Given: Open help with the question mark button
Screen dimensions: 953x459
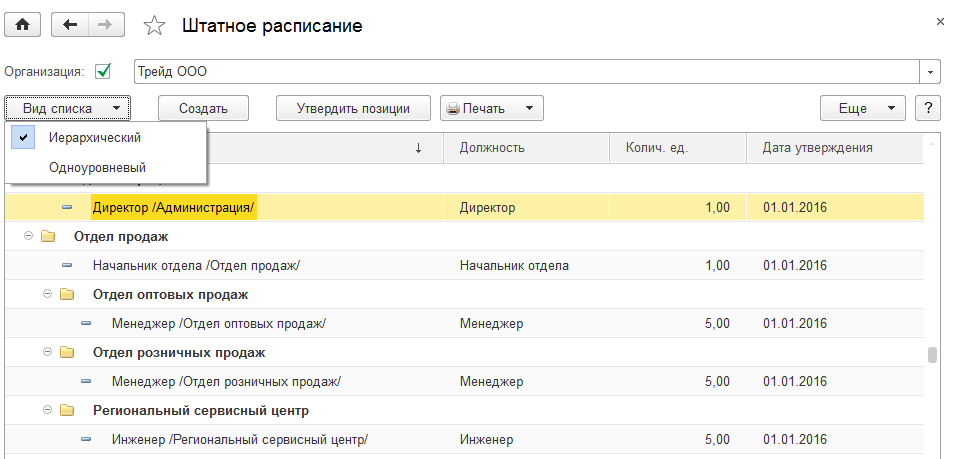Looking at the screenshot, I should point(929,108).
